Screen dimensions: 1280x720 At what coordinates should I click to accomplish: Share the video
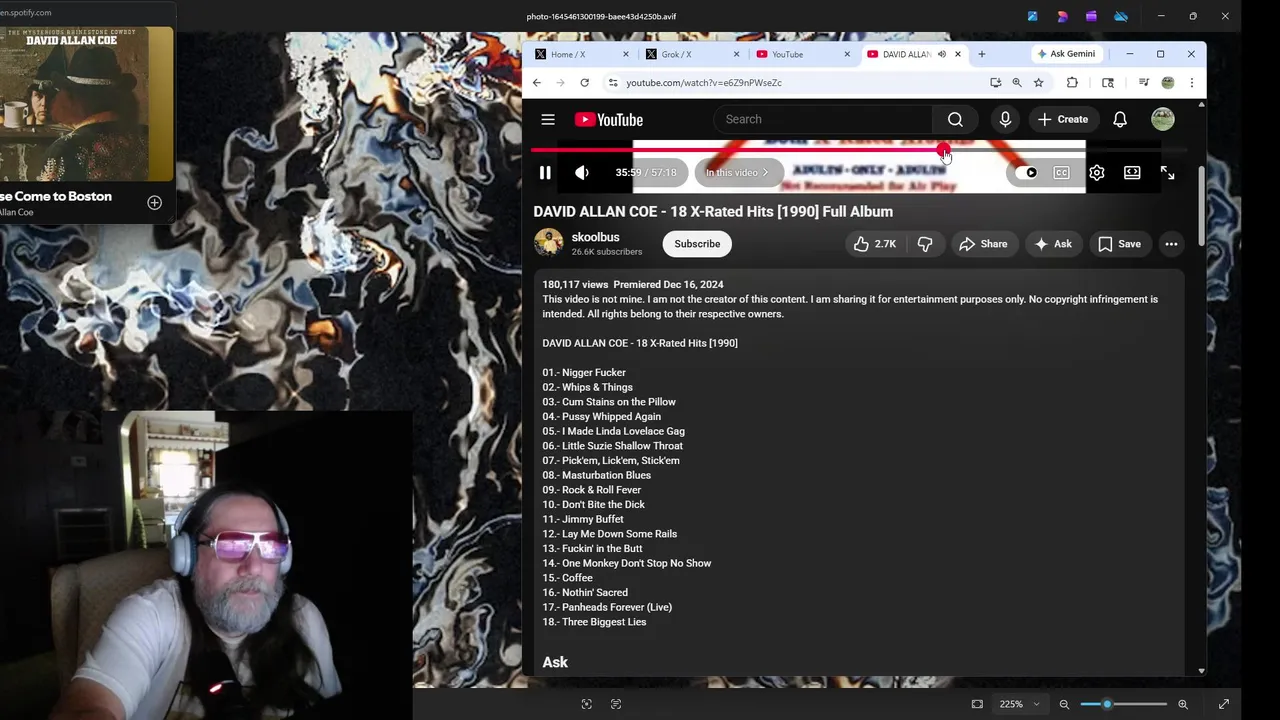pyautogui.click(x=983, y=244)
